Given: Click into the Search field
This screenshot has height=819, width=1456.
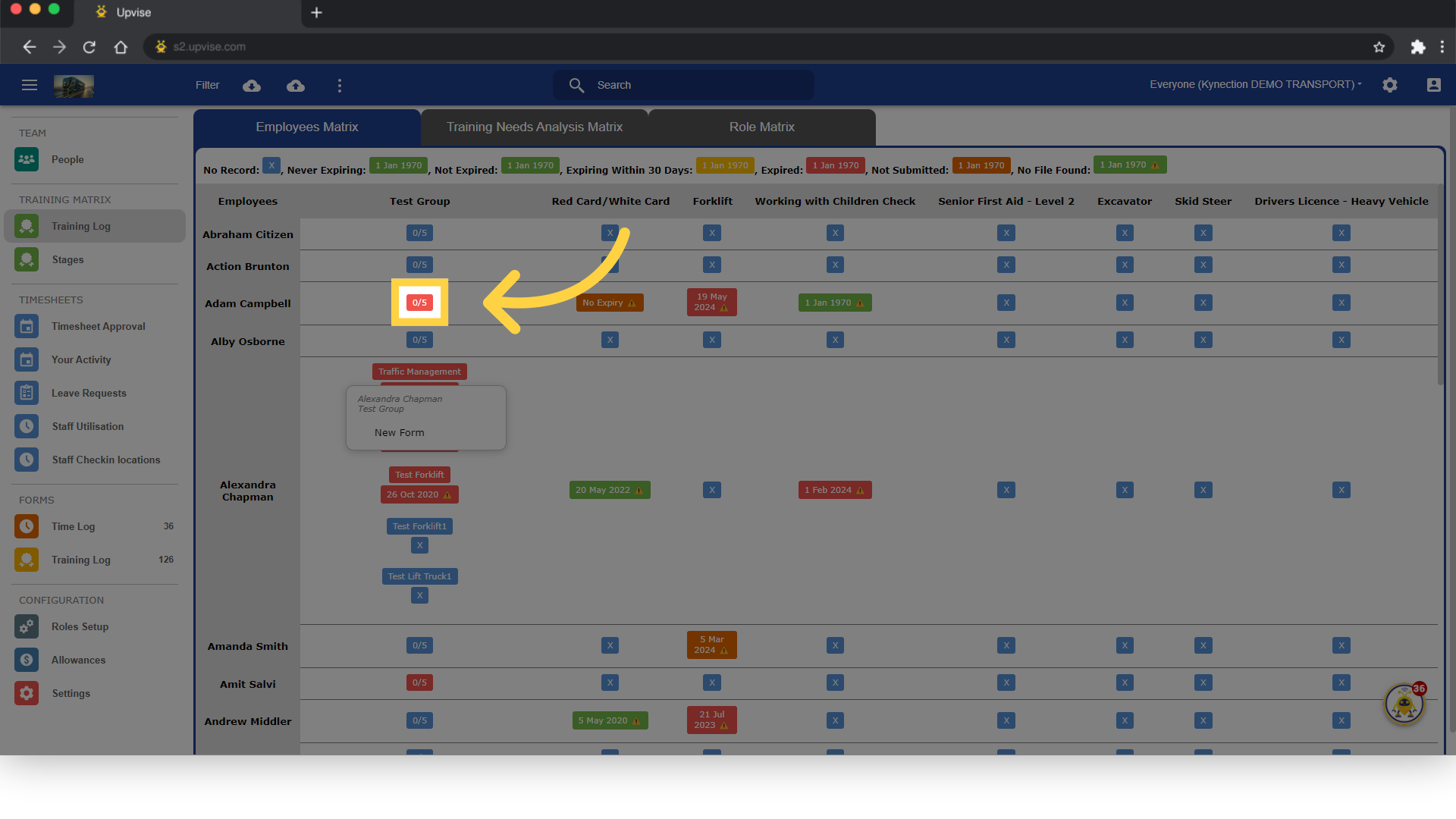Looking at the screenshot, I should click(682, 85).
